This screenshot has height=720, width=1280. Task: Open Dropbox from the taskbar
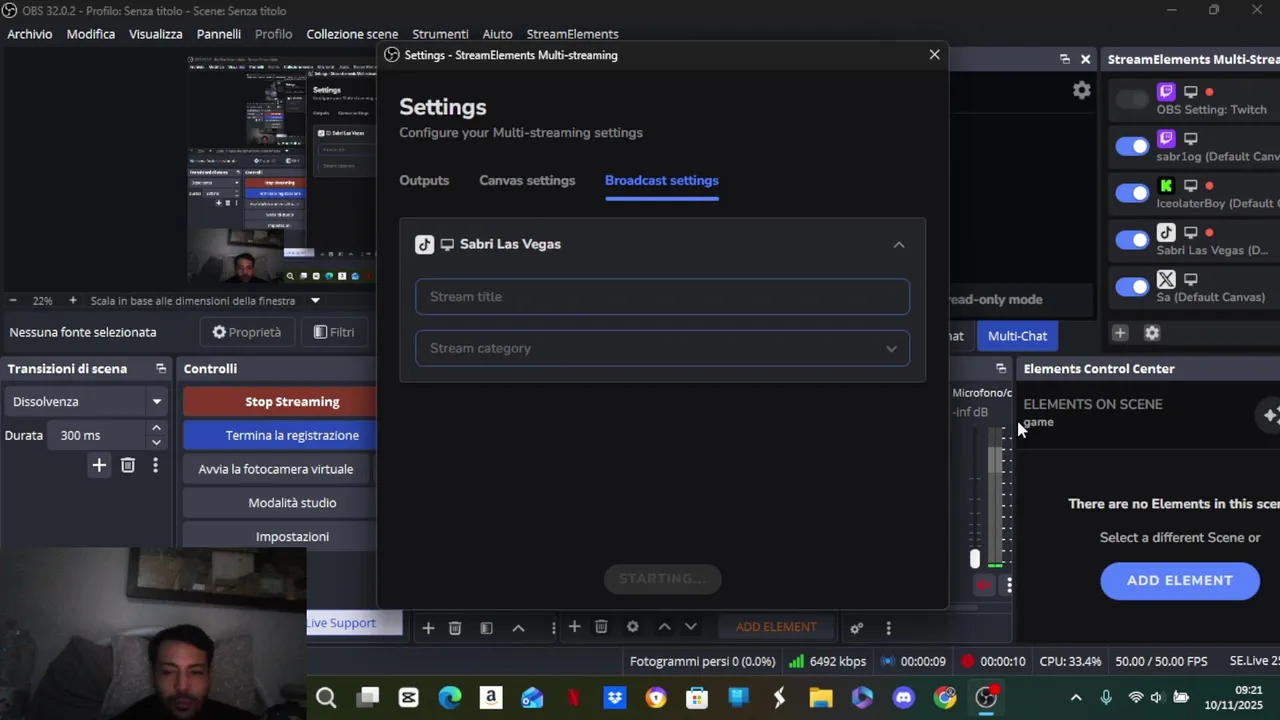[615, 697]
